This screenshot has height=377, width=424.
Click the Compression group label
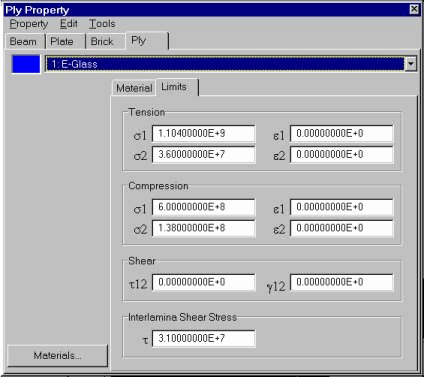pos(158,186)
